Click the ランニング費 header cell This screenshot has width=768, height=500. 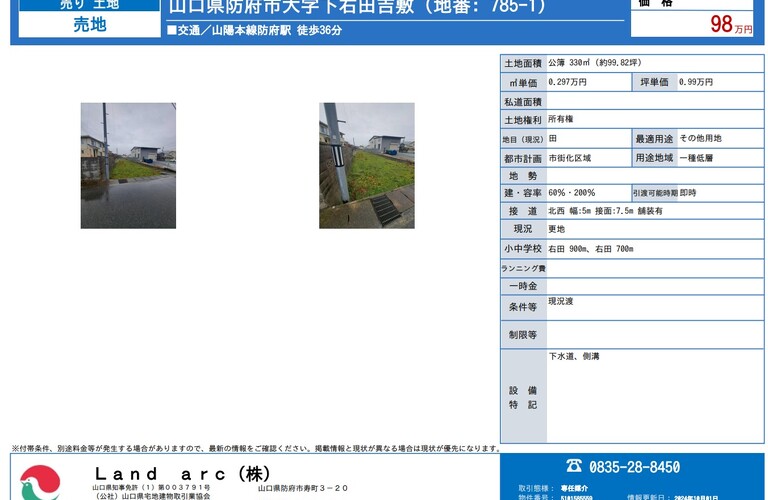523,268
